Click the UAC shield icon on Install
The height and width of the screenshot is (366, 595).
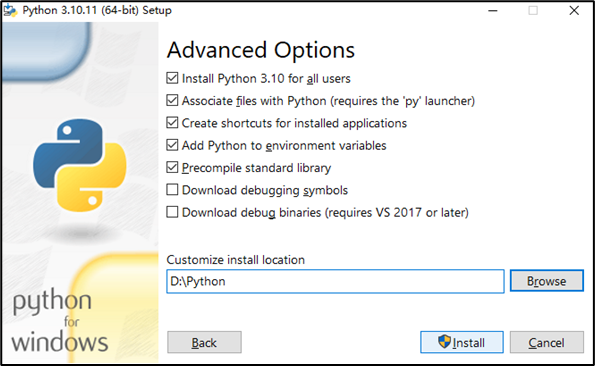(x=444, y=342)
